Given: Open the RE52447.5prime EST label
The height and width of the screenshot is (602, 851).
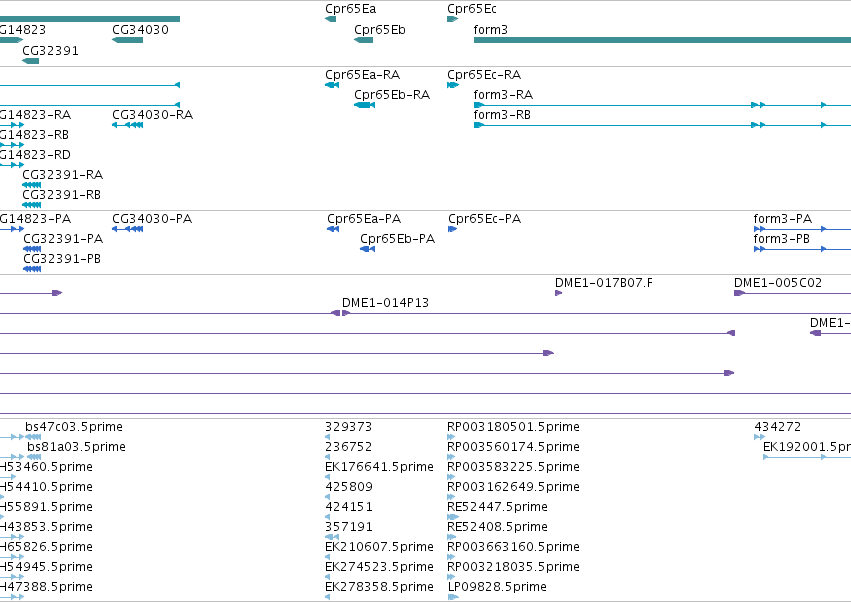Looking at the screenshot, I should (x=497, y=507).
